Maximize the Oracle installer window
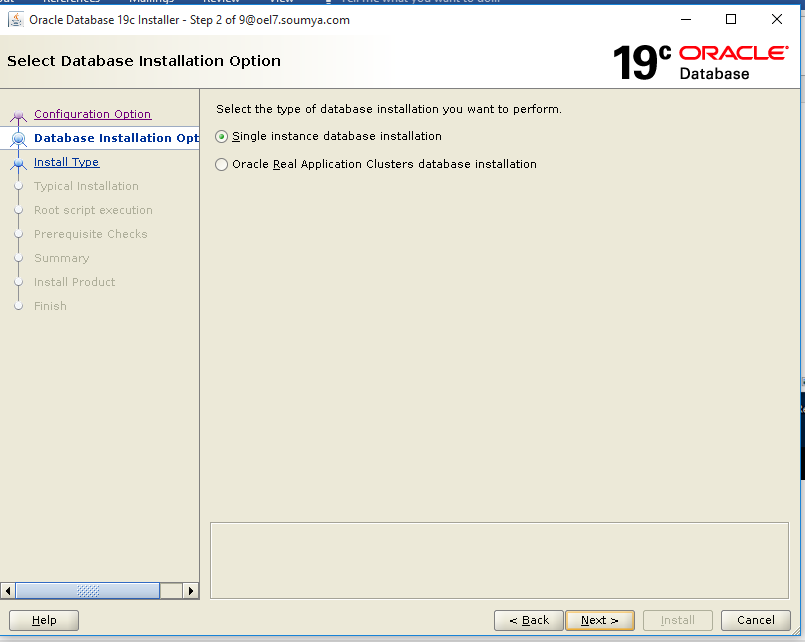Image resolution: width=805 pixels, height=642 pixels. click(731, 20)
